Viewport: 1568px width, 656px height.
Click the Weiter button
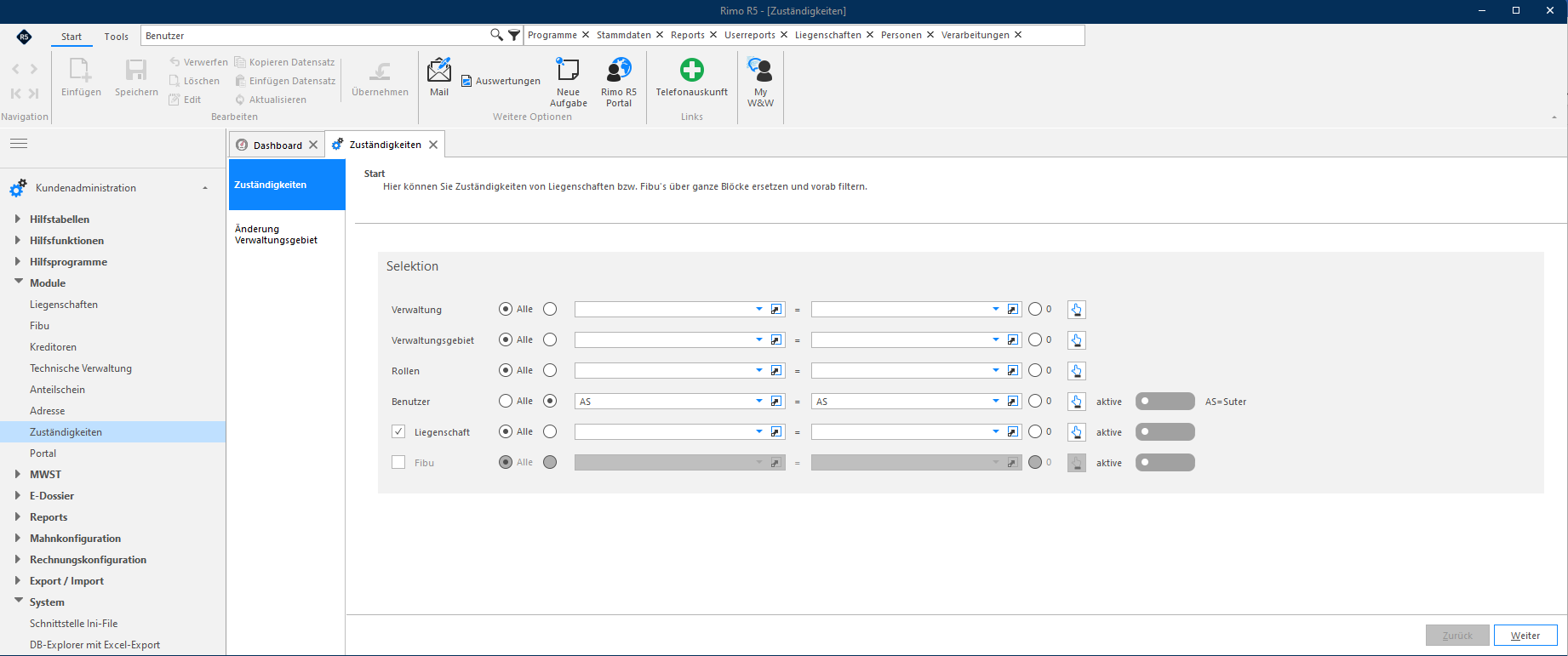[x=1525, y=636]
